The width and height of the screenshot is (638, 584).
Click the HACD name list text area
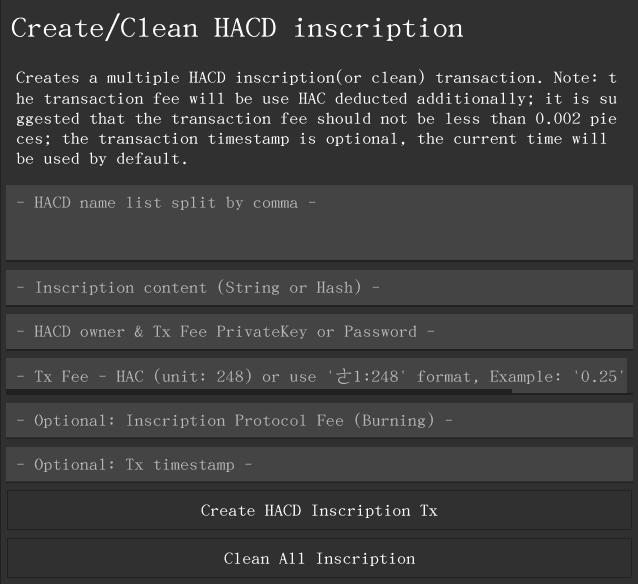(319, 222)
